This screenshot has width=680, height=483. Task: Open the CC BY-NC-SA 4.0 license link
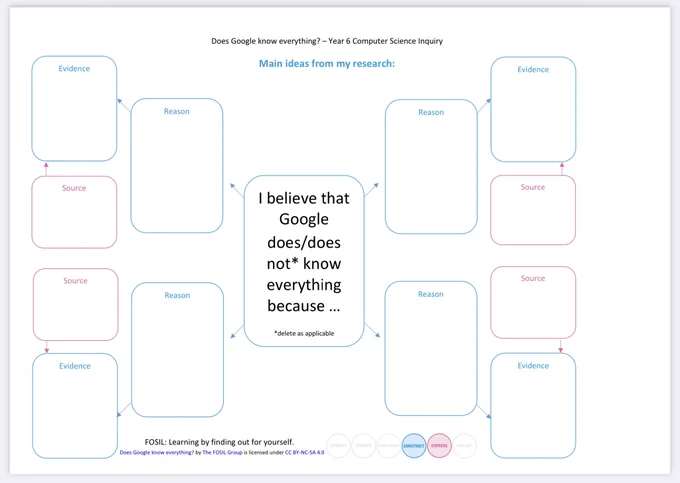(x=304, y=453)
